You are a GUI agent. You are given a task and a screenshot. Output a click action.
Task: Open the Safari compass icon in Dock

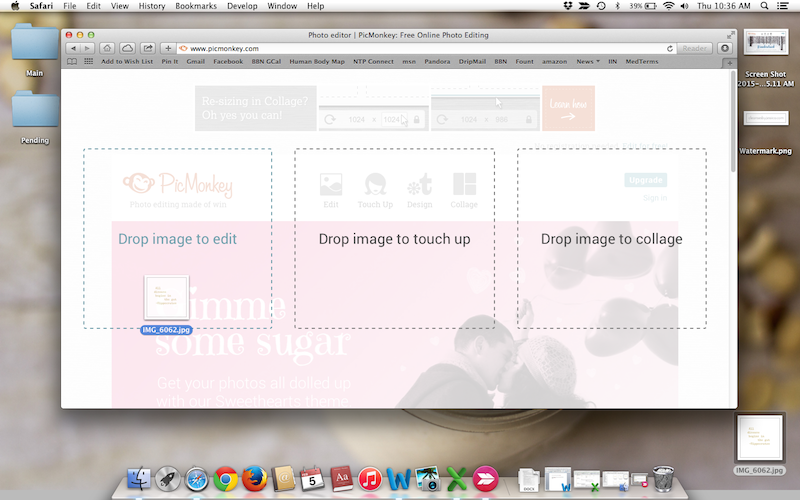(x=196, y=479)
